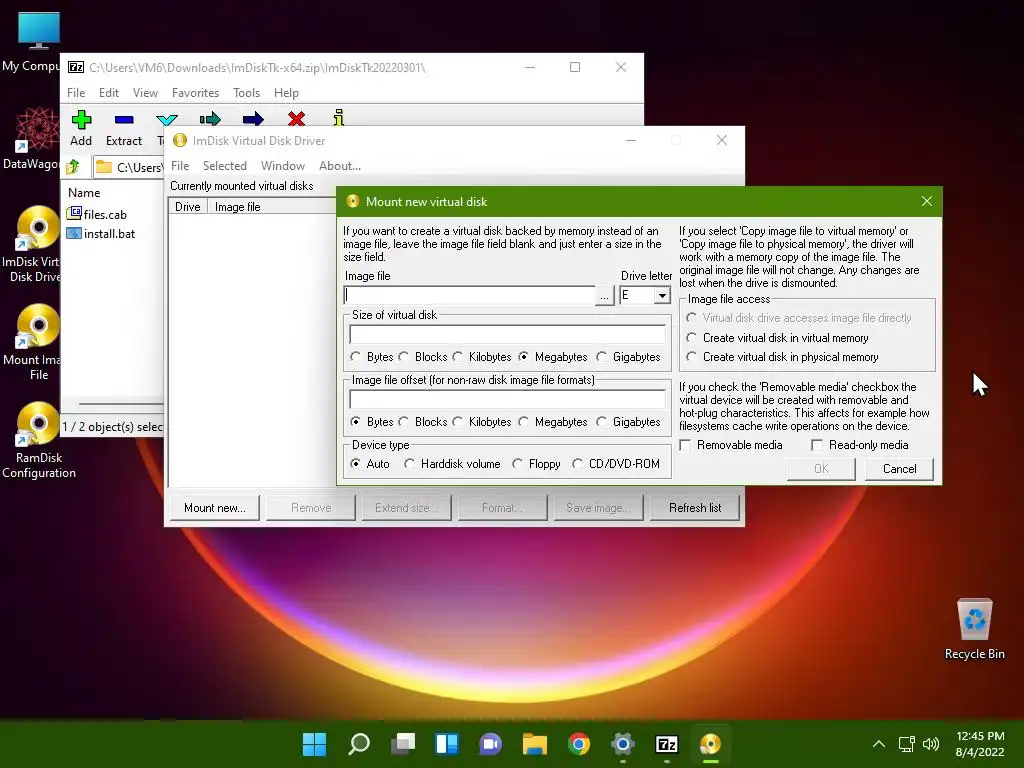Cancel the Mount new virtual disk dialog
The image size is (1024, 768).
click(x=899, y=469)
